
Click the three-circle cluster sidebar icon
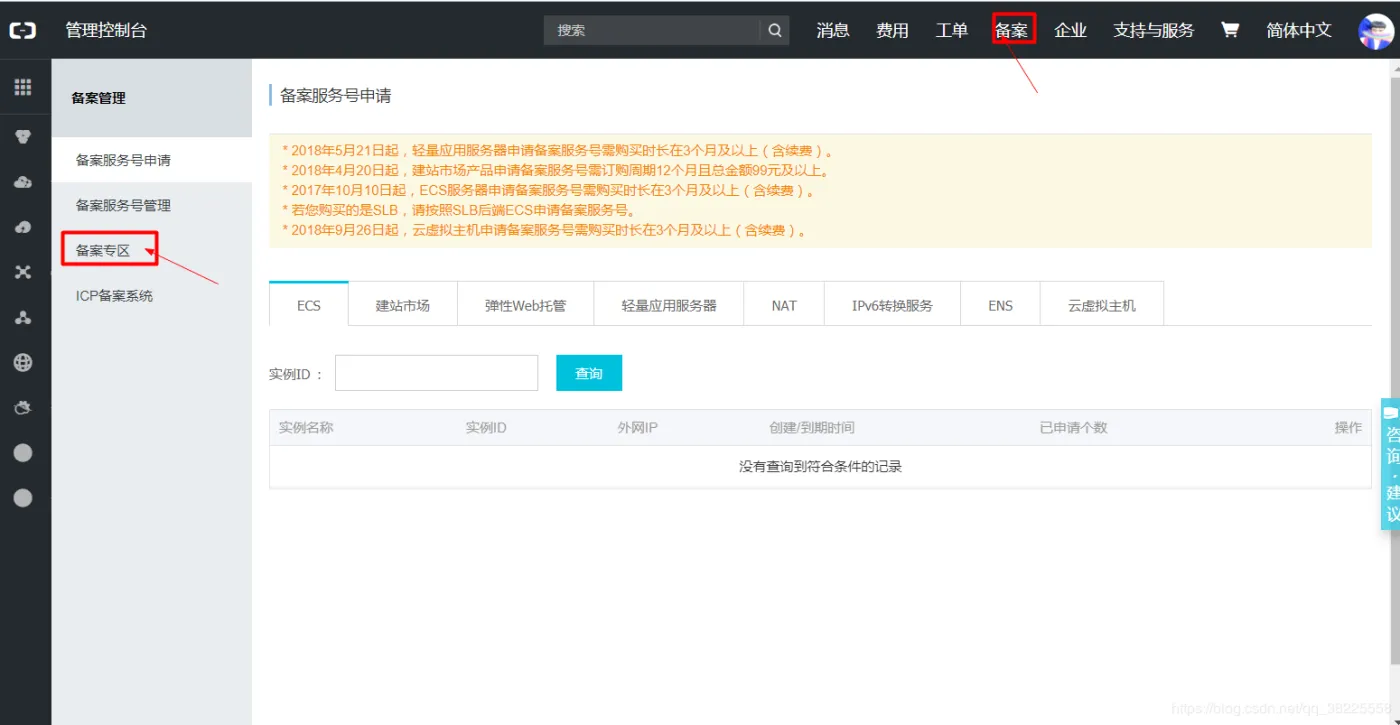(23, 317)
